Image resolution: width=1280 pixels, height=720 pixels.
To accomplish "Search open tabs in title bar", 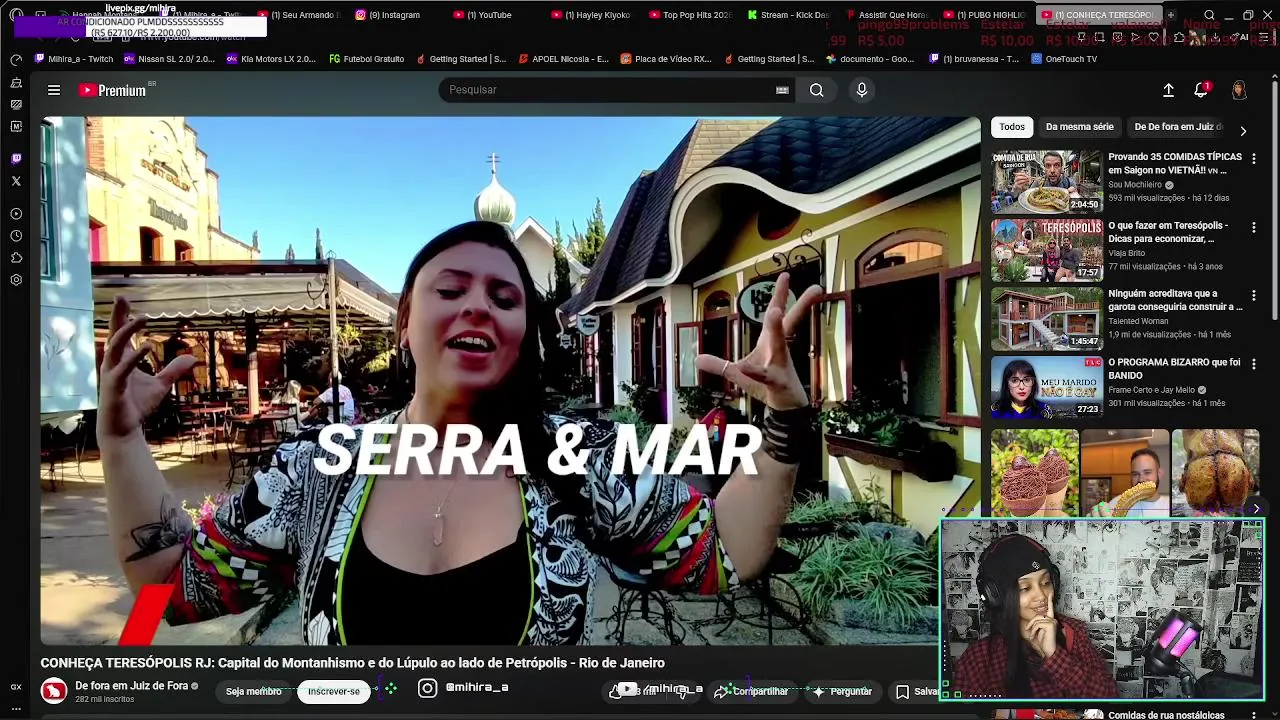I will point(1209,15).
